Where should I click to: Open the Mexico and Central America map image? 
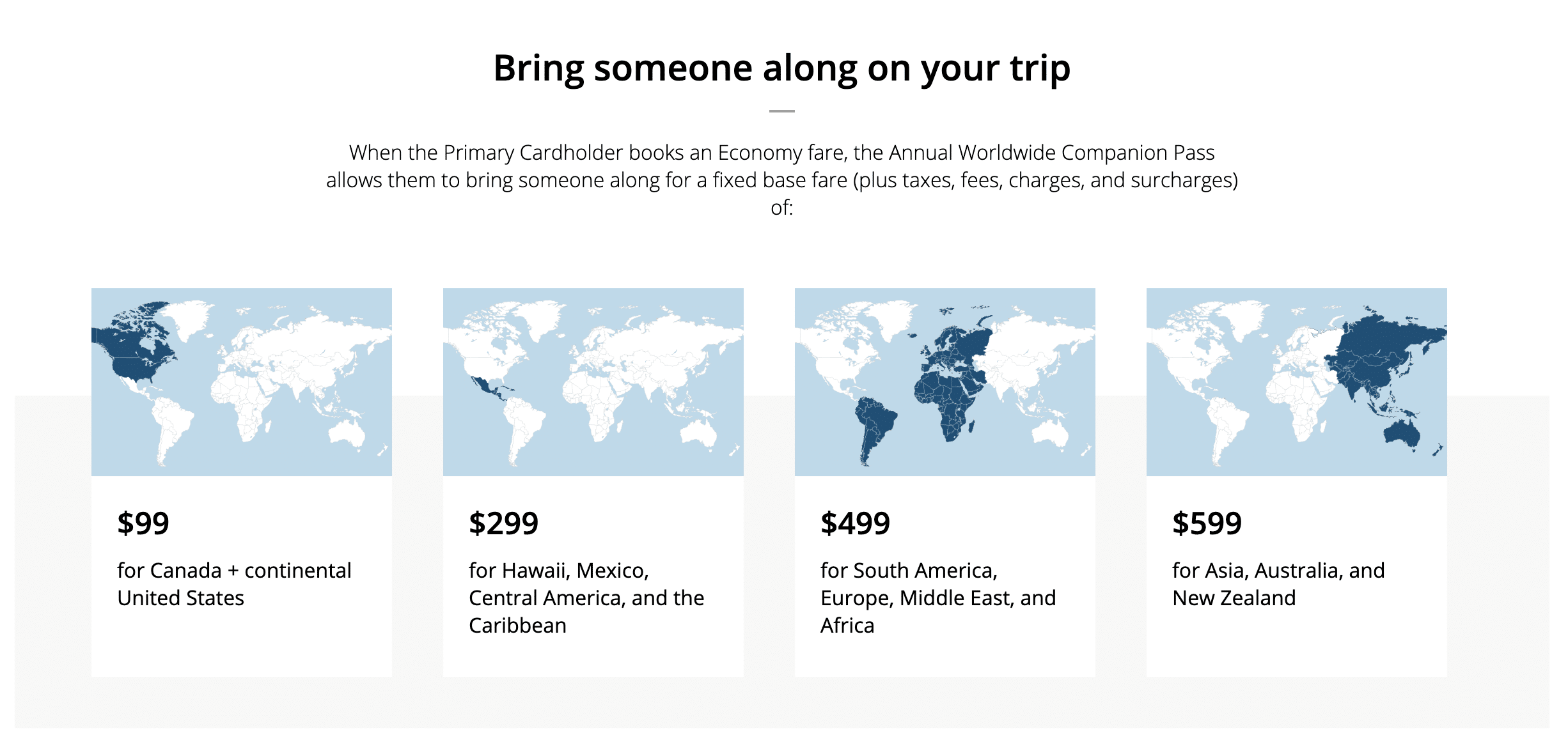593,382
